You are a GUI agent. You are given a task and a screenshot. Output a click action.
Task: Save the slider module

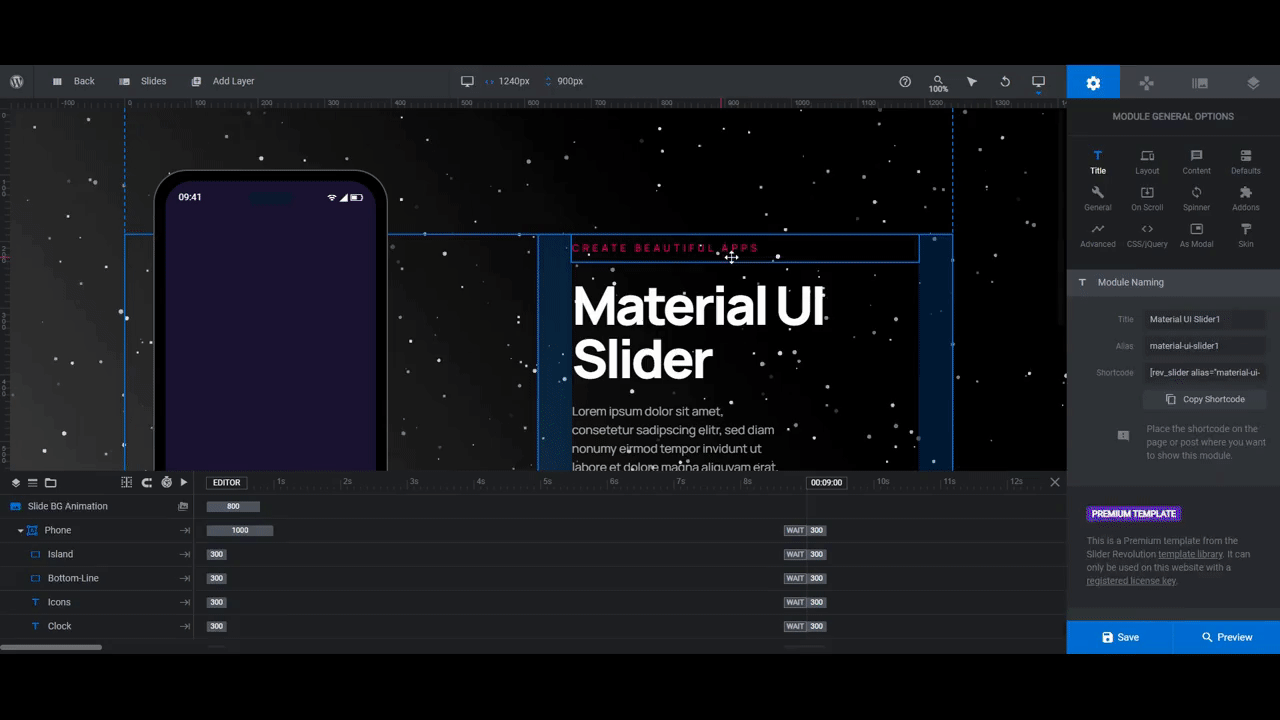1120,637
